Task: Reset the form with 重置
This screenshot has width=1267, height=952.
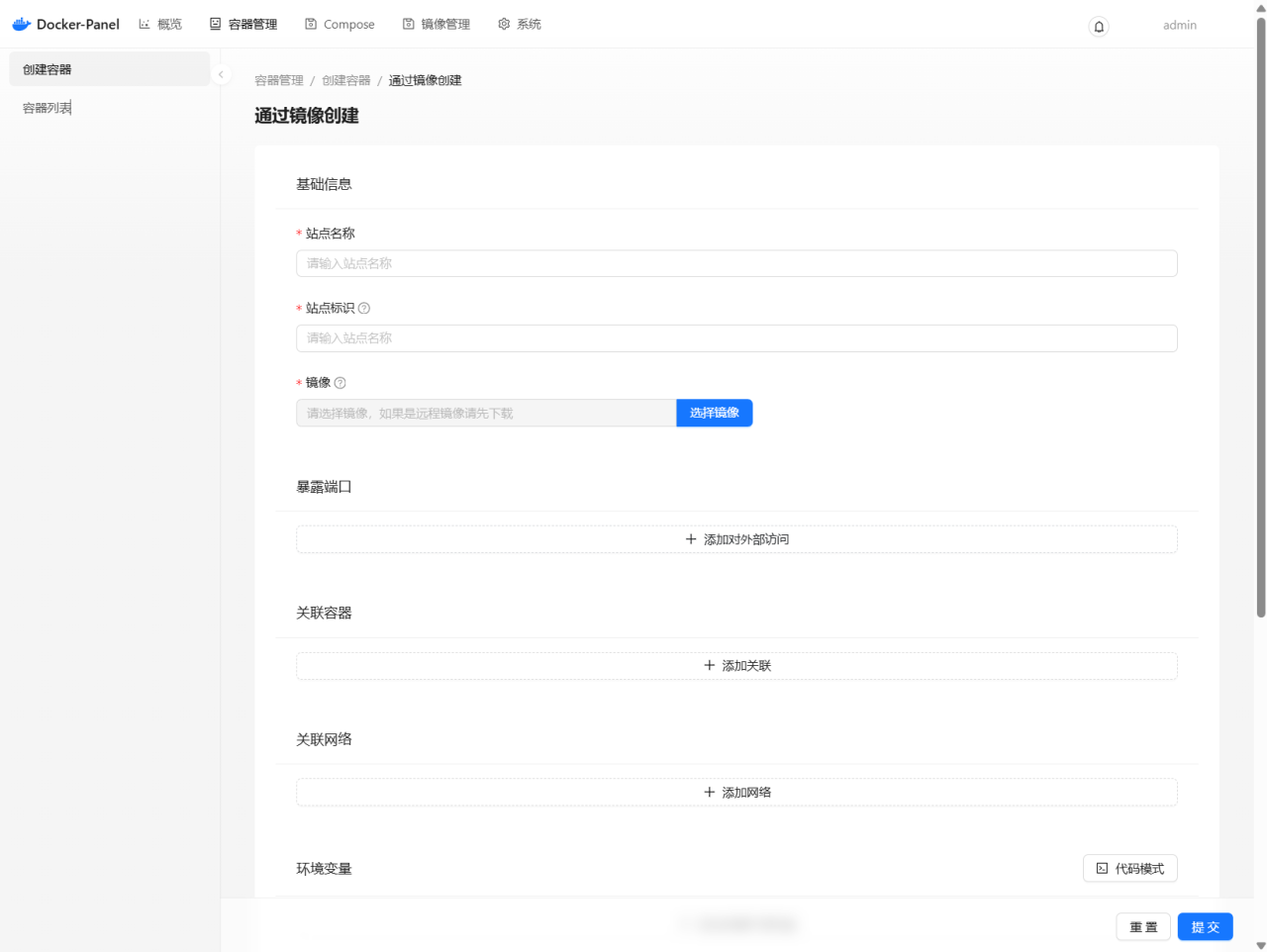Action: pos(1143,926)
